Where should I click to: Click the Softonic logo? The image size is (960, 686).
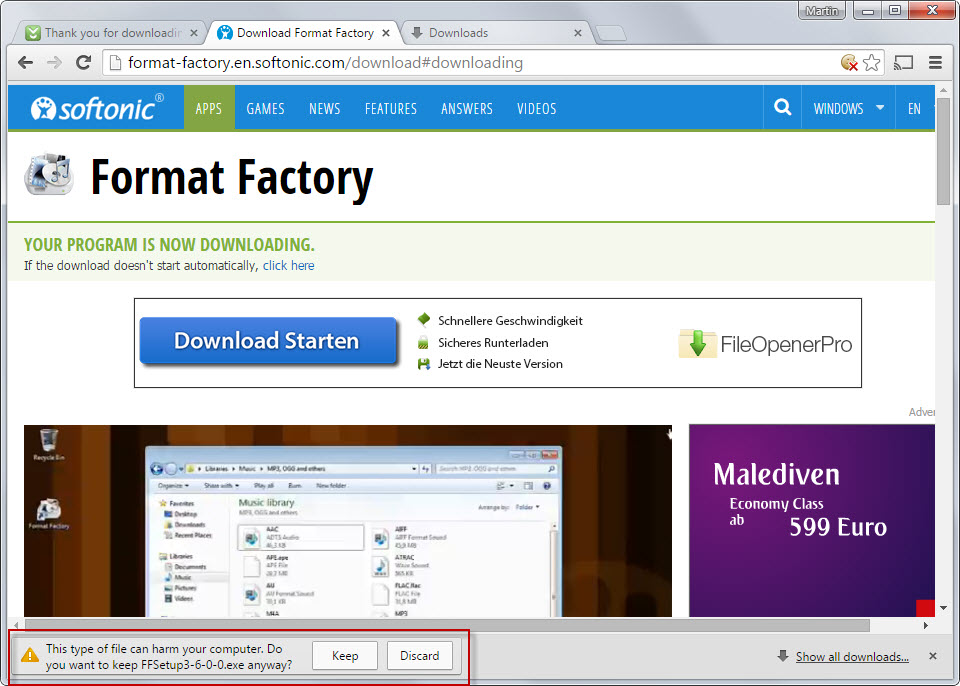pos(97,108)
